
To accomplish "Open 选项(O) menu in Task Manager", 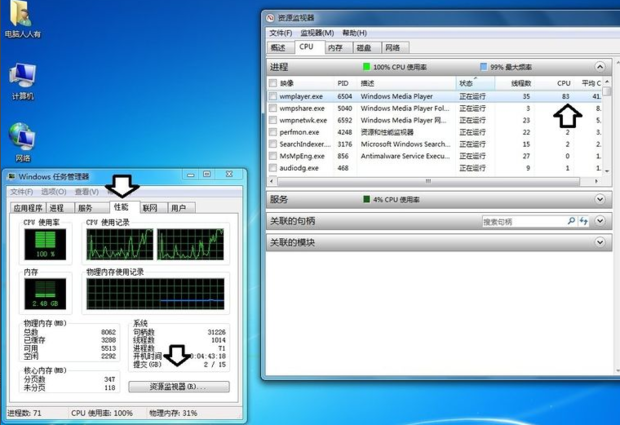I will click(54, 192).
